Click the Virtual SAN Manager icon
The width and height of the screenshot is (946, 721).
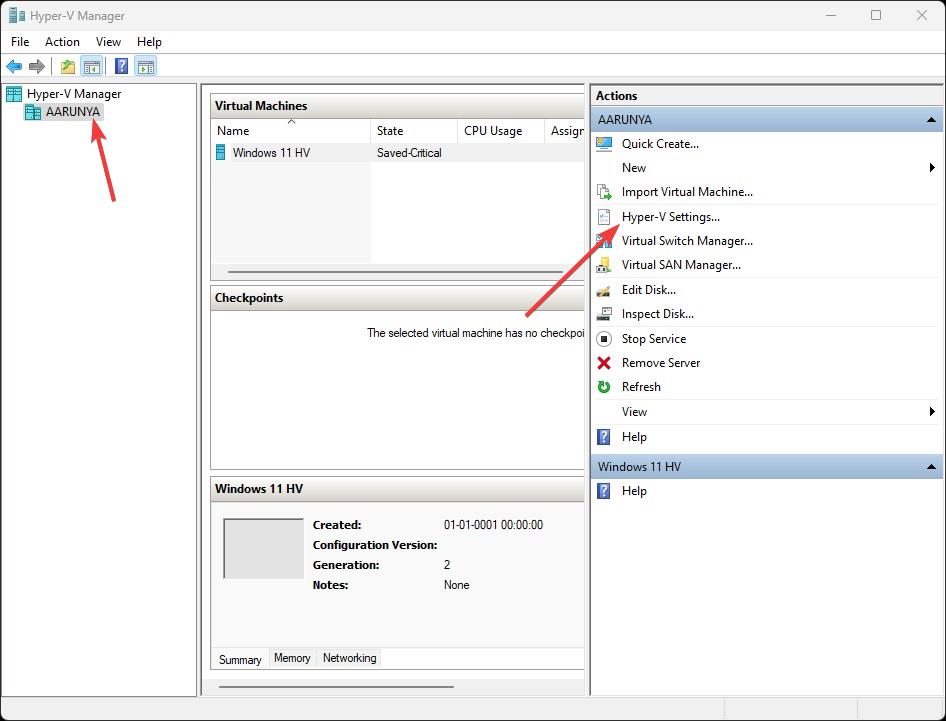click(x=604, y=265)
